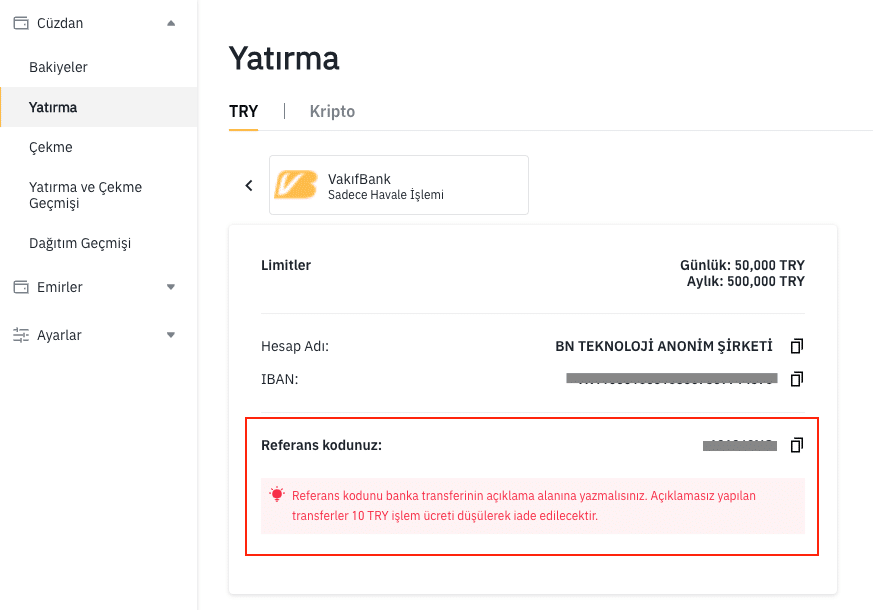Expand the Ayarlar dropdown arrow
Viewport: 873px width, 610px height.
coord(171,335)
